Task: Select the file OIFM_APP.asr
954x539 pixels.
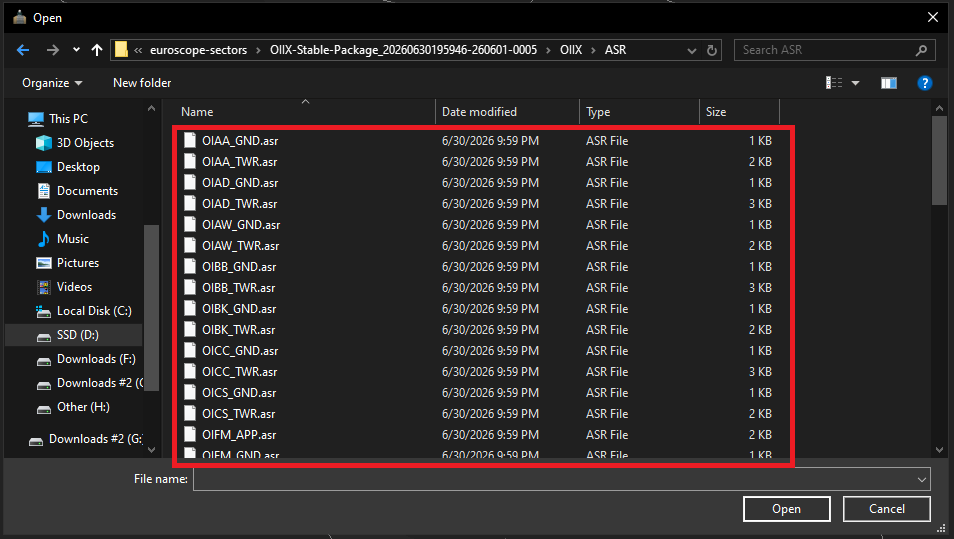Action: pos(238,434)
